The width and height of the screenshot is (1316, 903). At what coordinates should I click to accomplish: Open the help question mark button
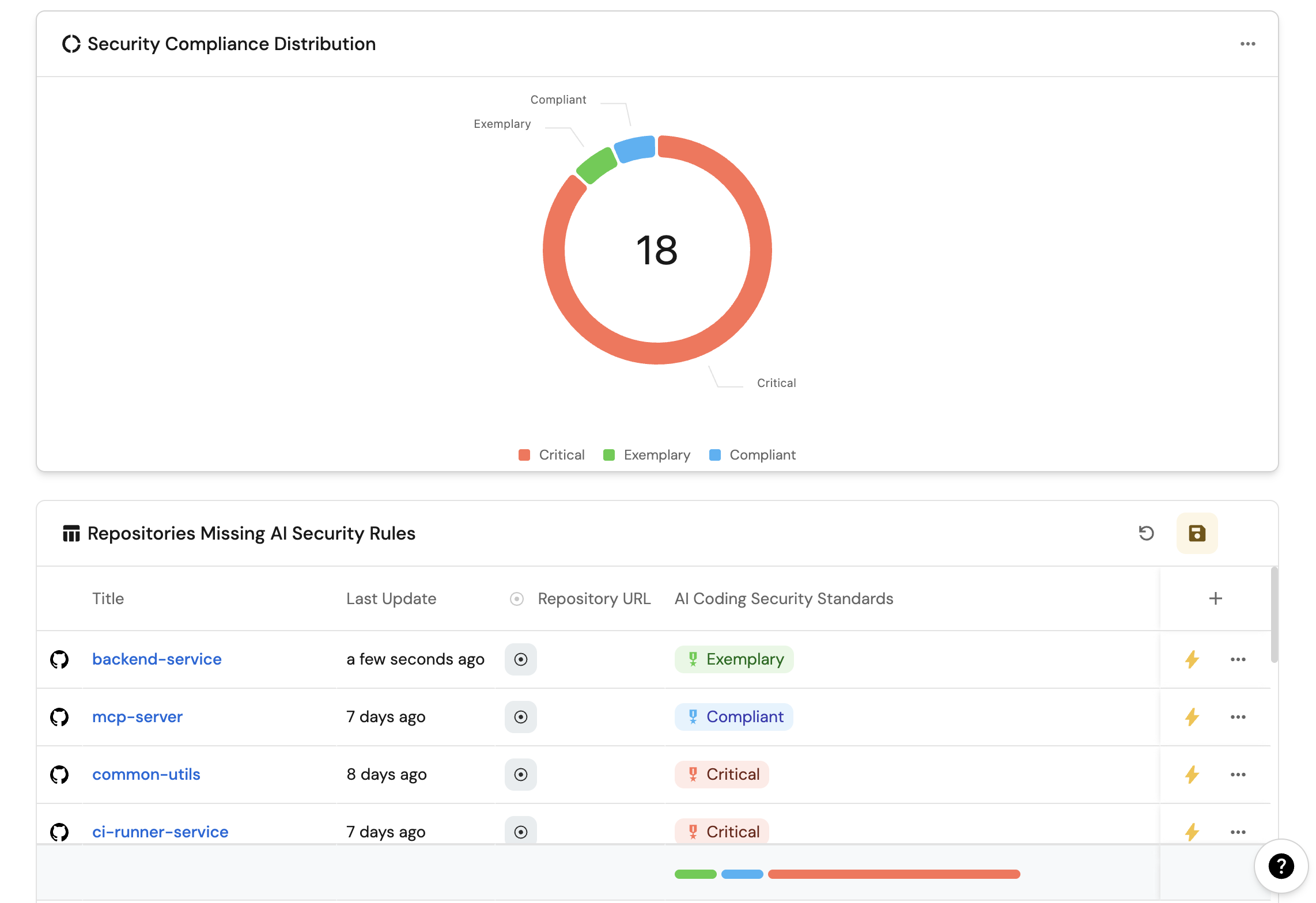tap(1281, 866)
